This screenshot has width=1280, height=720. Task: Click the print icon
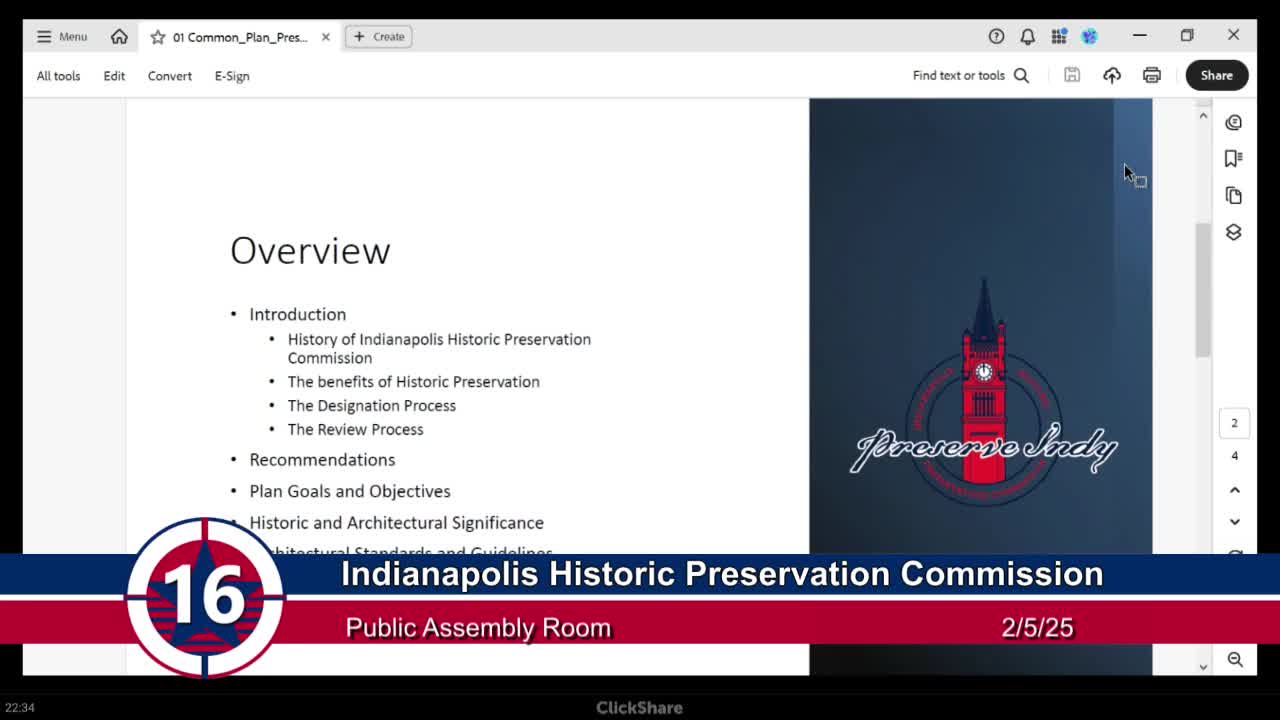coord(1152,75)
